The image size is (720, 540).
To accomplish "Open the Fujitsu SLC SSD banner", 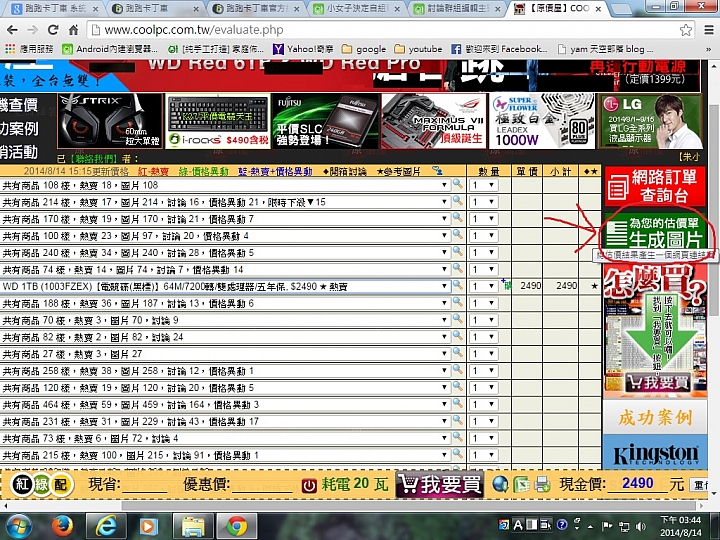I will 326,121.
